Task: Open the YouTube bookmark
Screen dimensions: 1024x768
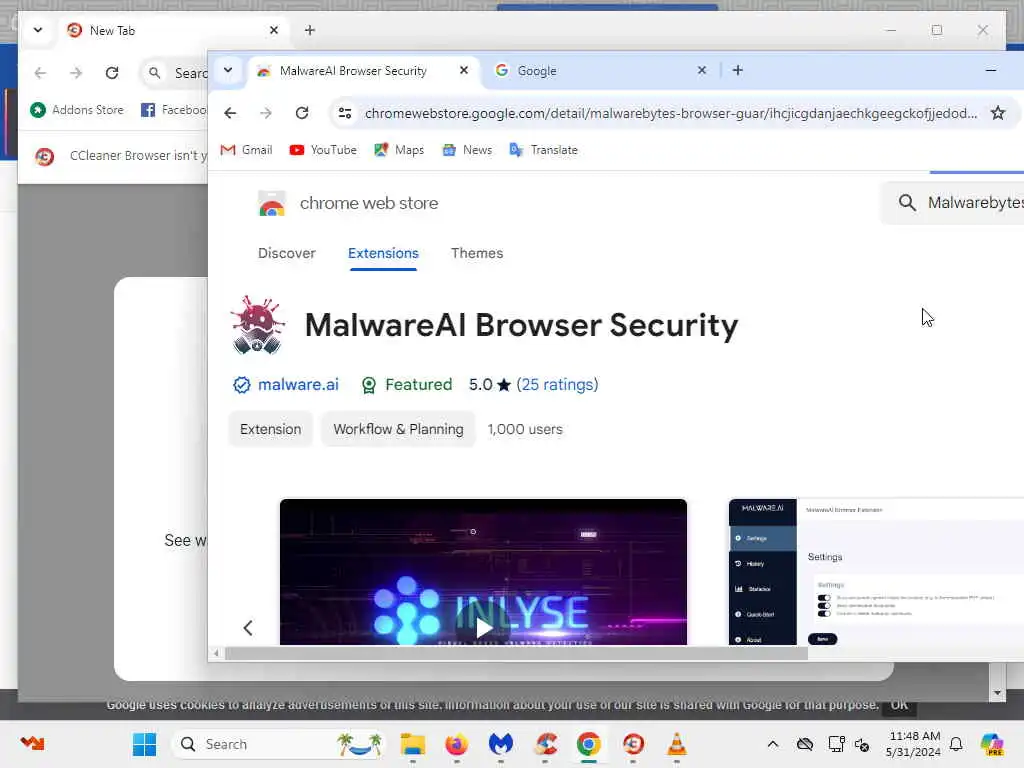Action: click(x=323, y=150)
